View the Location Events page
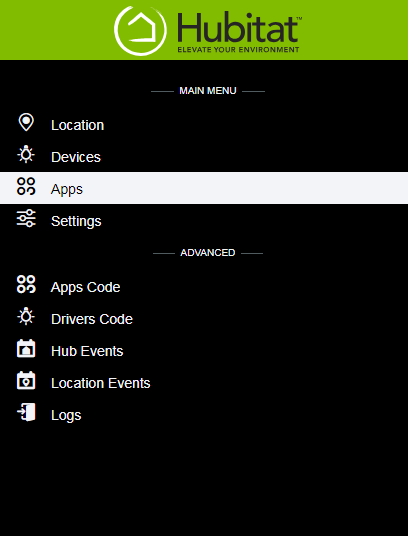Image resolution: width=408 pixels, height=536 pixels. pos(204,383)
